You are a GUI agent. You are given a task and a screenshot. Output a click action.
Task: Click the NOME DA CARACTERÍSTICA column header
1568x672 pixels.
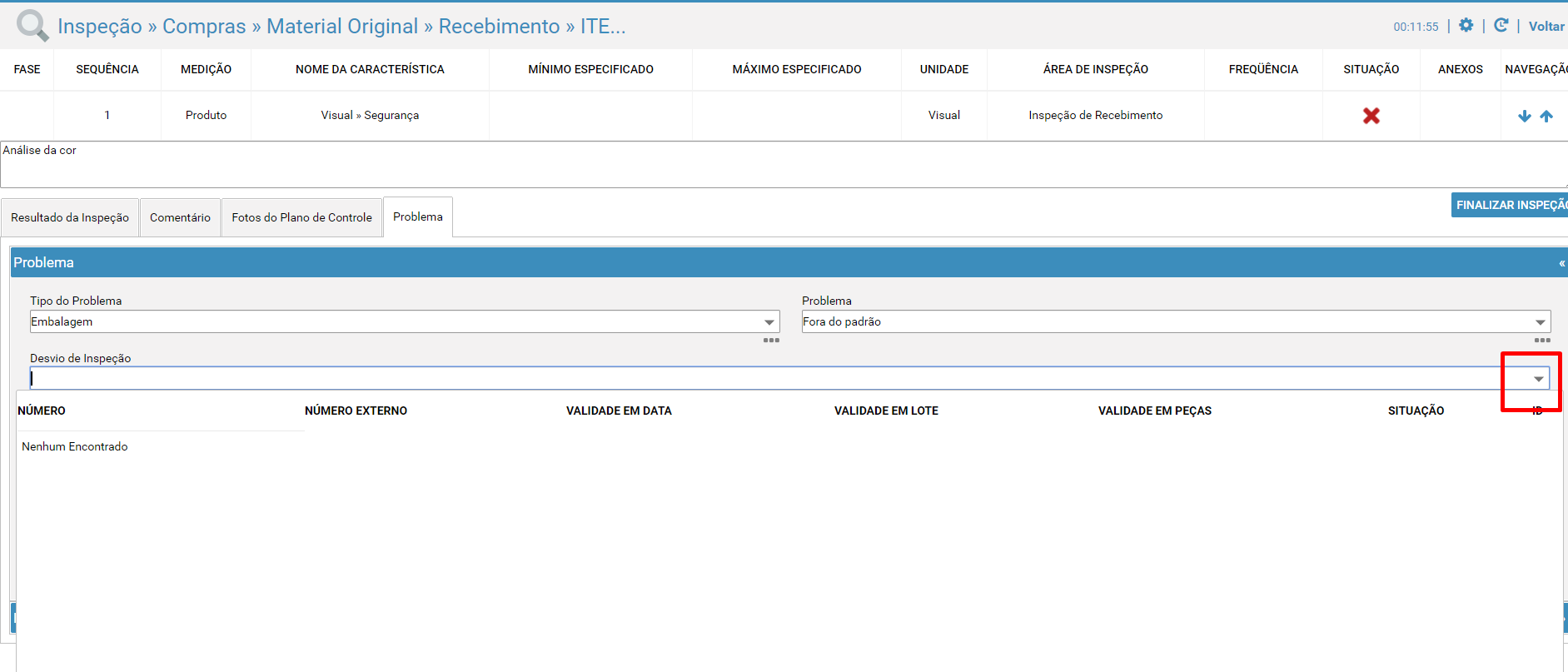click(x=370, y=69)
